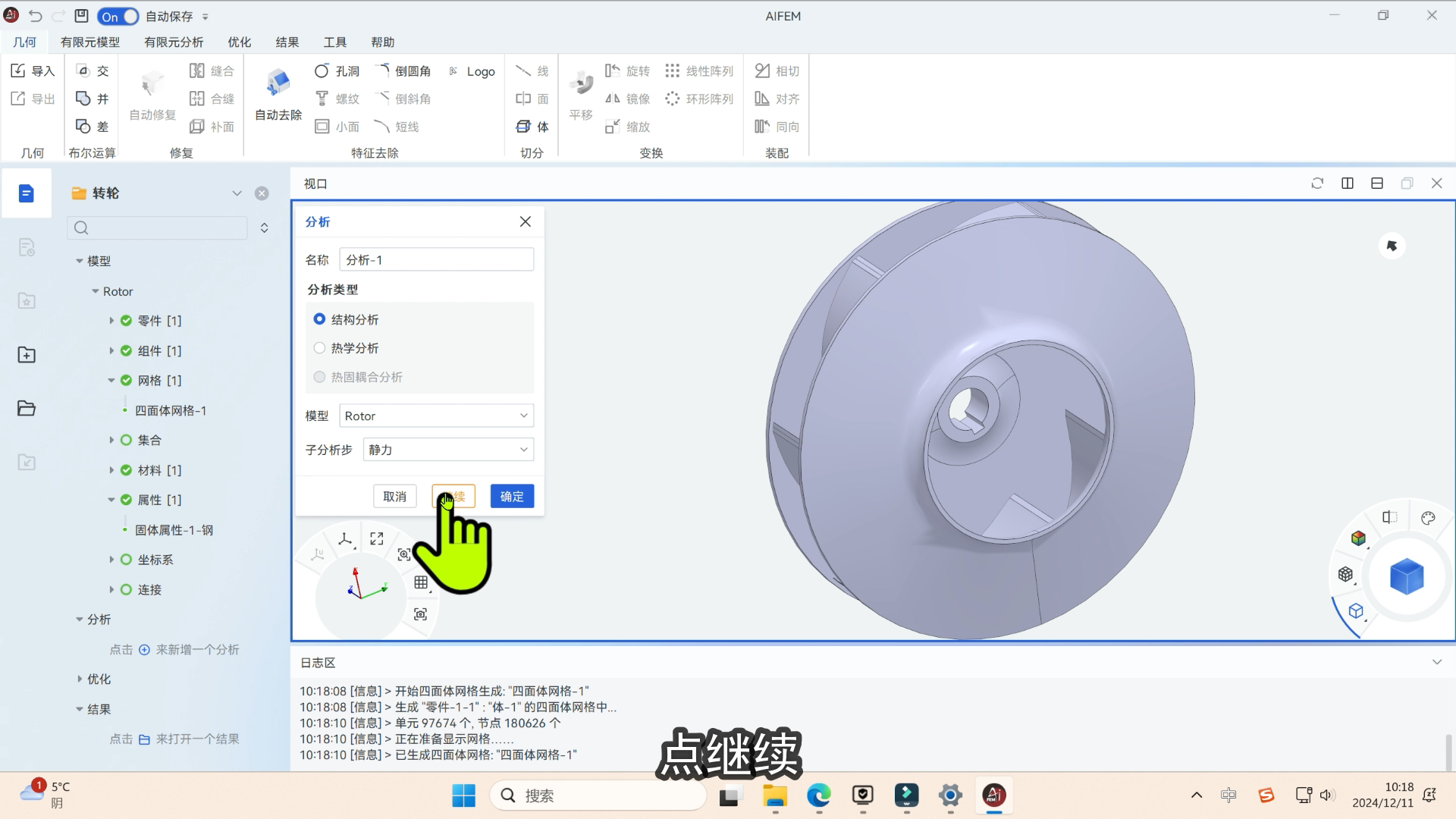Image resolution: width=1456 pixels, height=819 pixels.
Task: Select the 倒圆角 fillet removal tool
Action: 404,71
